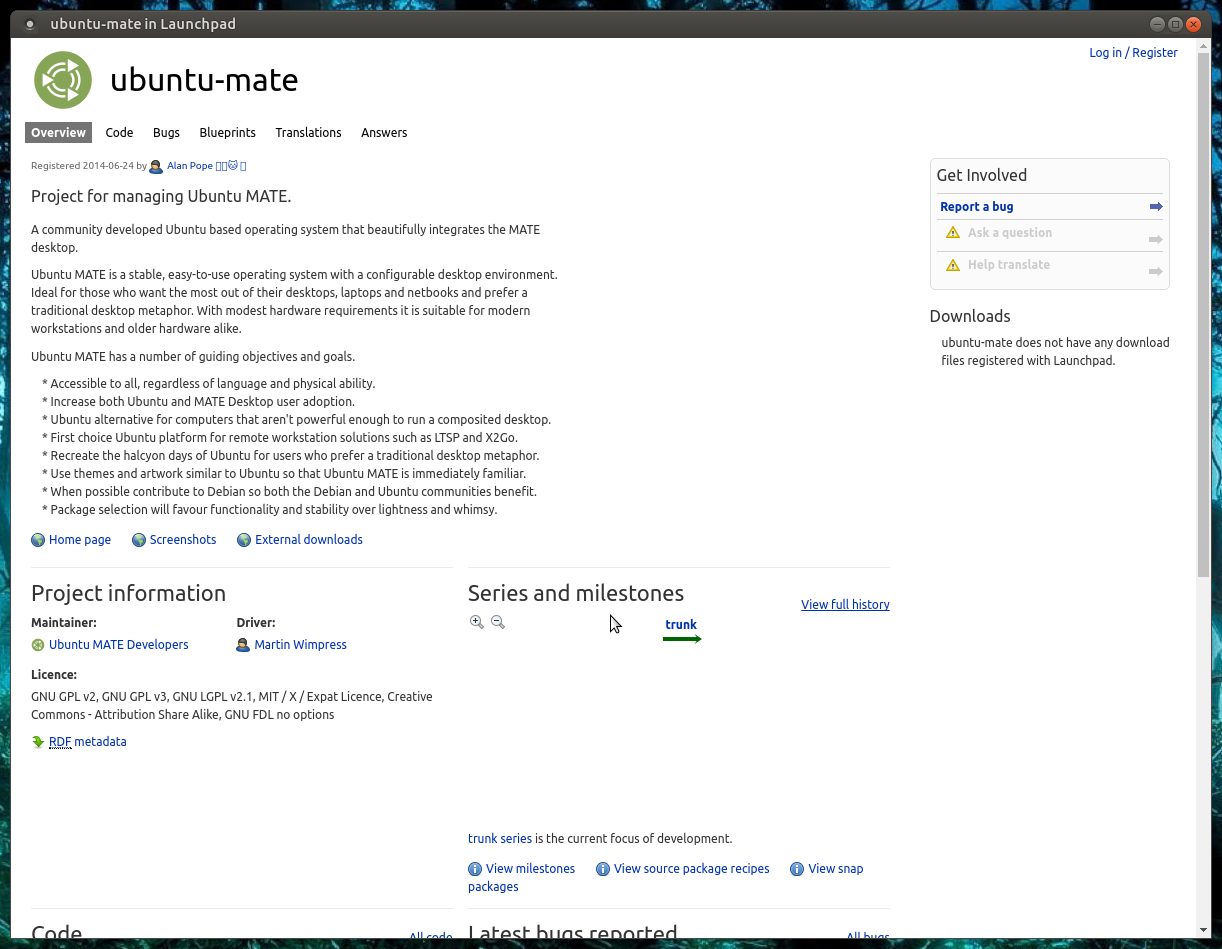Screen dimensions: 1222x949
Task: Click the globe icon beside External downloads
Action: 244,540
